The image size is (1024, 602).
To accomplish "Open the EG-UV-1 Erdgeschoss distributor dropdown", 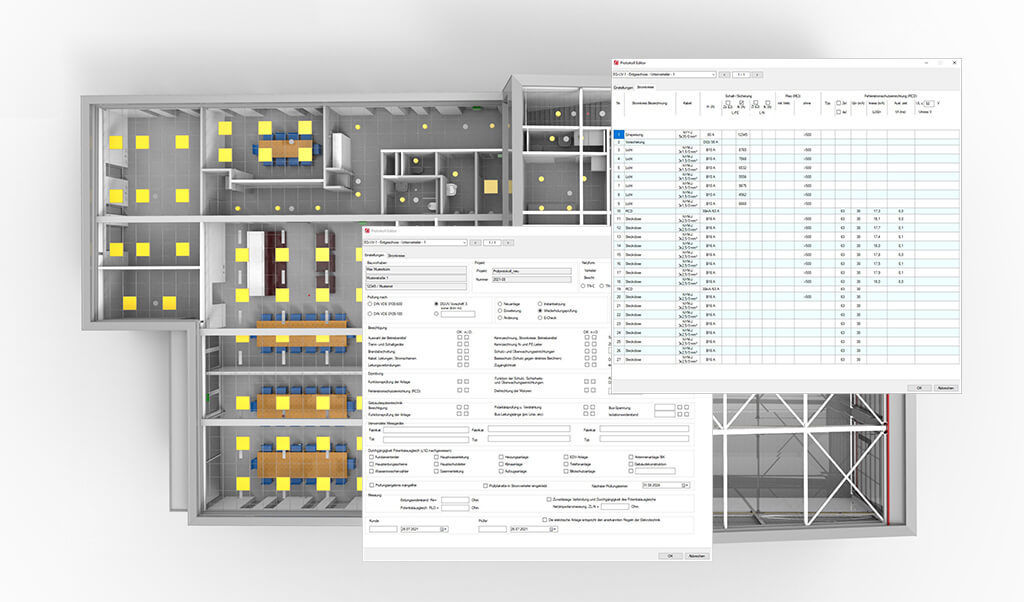I will [x=465, y=243].
